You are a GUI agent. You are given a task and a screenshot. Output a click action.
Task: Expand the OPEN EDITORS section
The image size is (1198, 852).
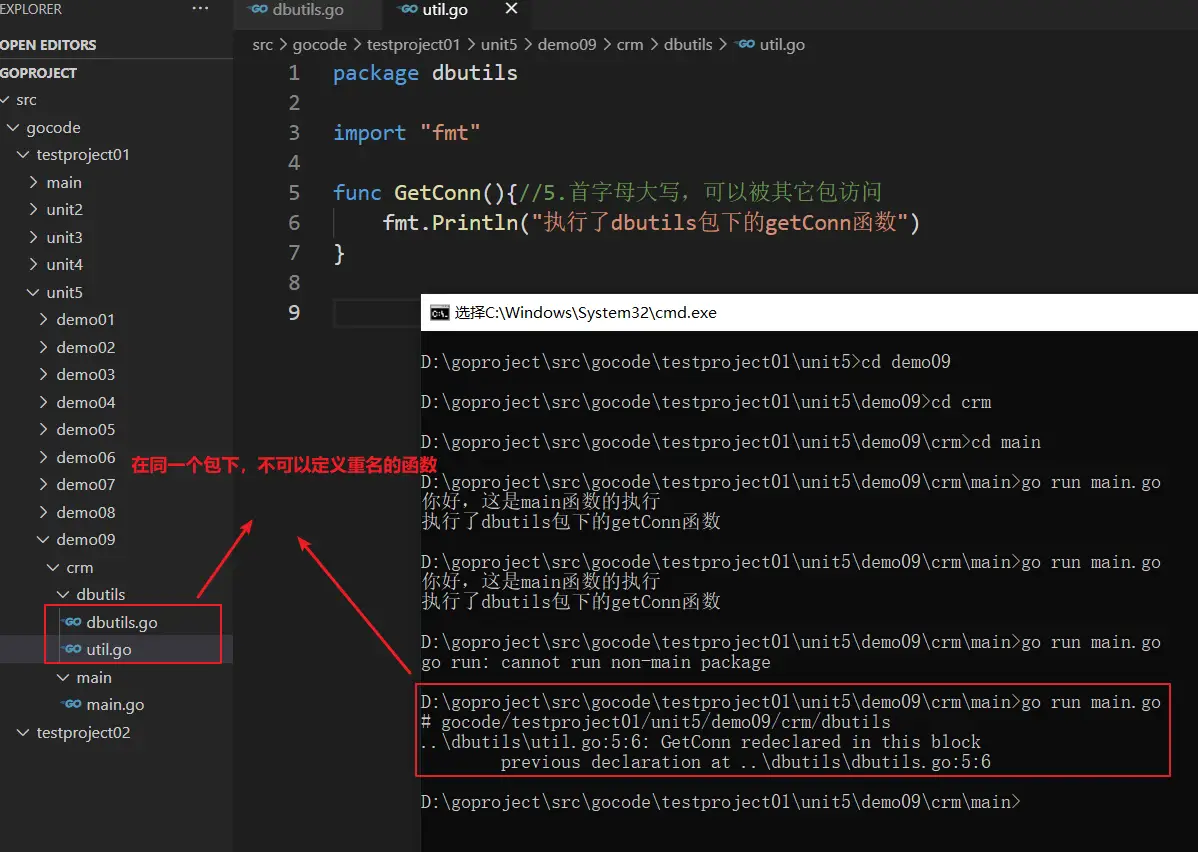pos(48,45)
